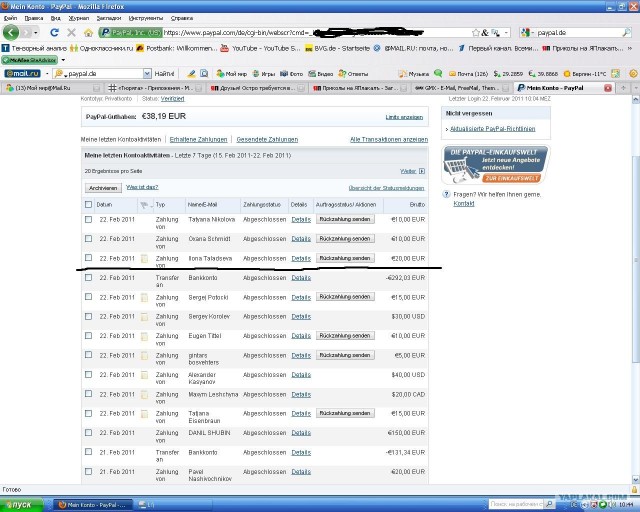Click the Mein Konto - PayPal taskbar button
This screenshot has width=640, height=512.
[x=94, y=505]
